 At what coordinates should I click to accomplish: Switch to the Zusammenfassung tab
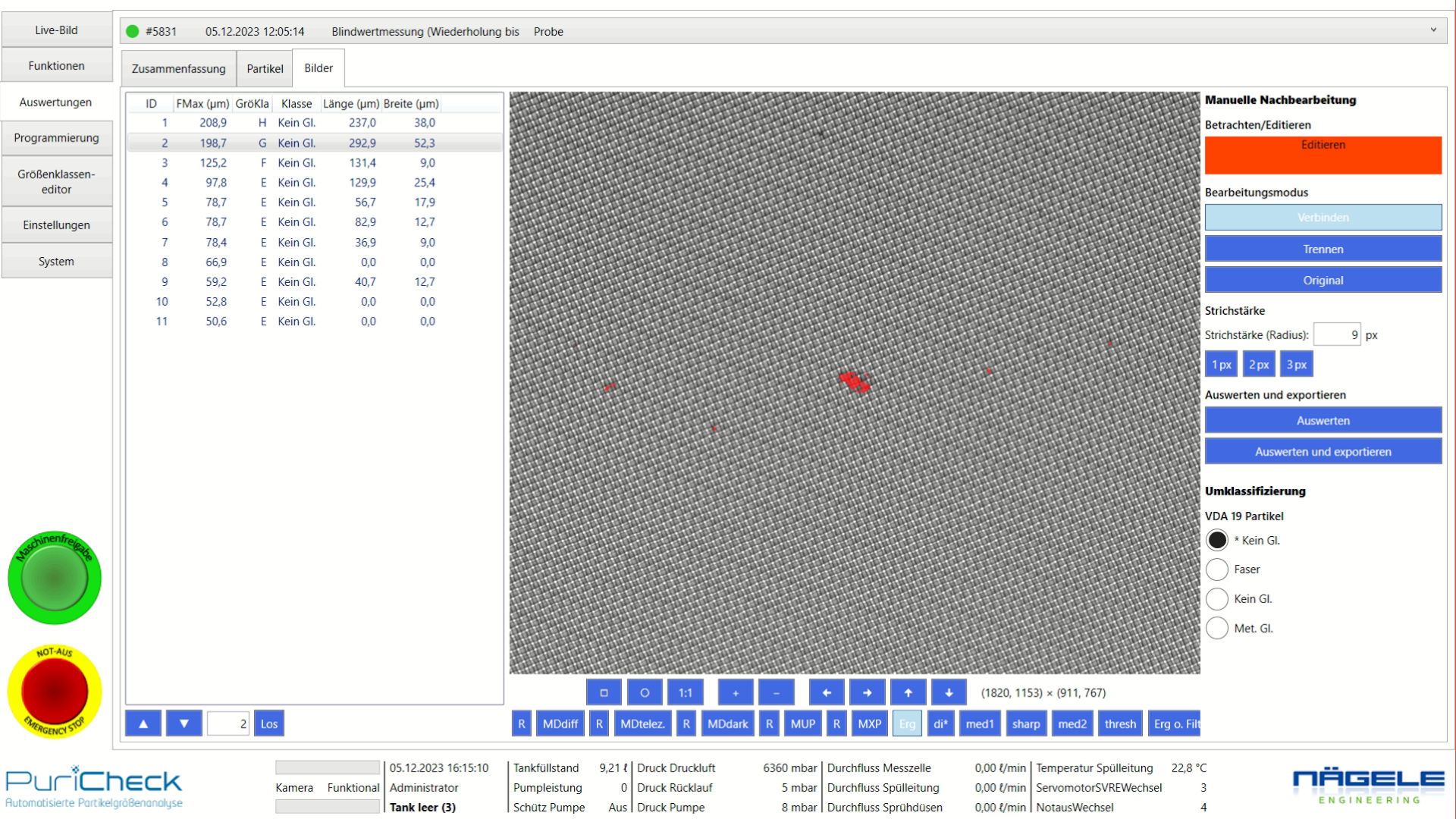tap(178, 68)
